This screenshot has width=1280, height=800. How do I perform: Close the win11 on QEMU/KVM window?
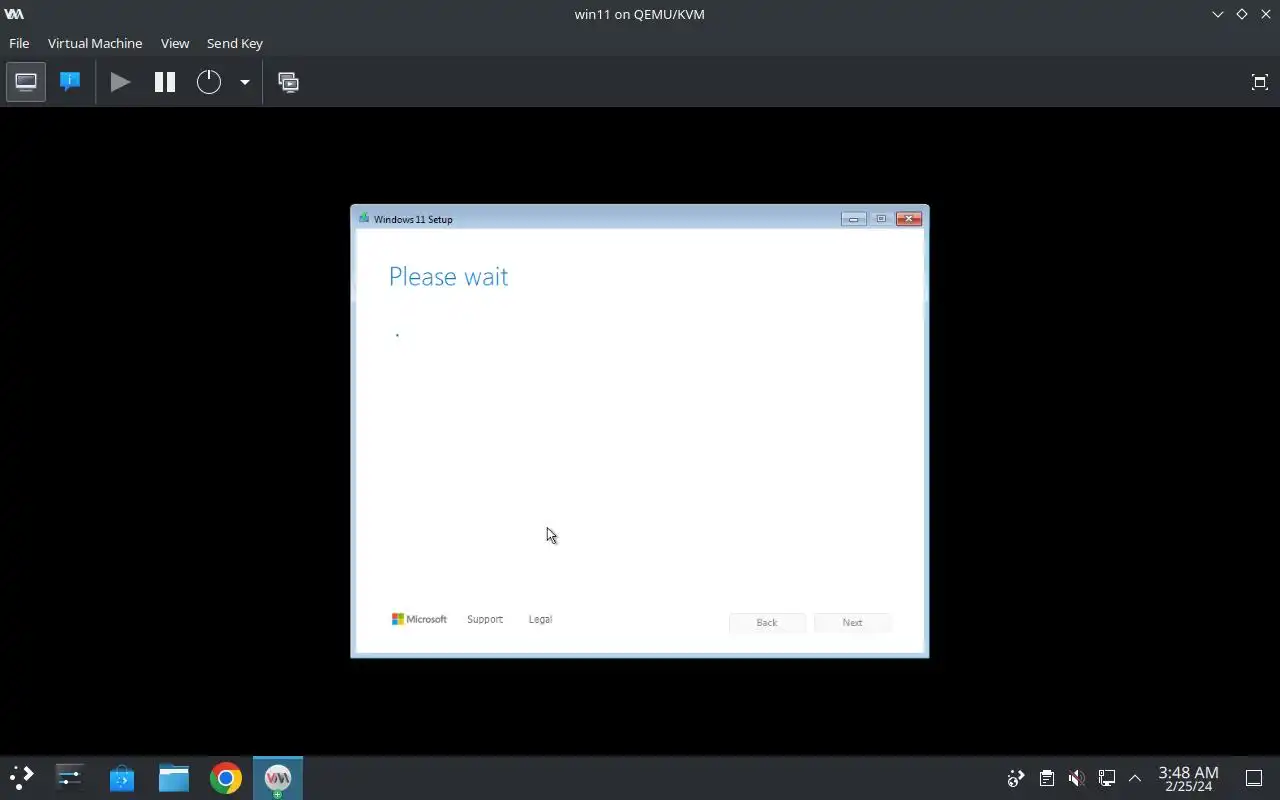1266,14
